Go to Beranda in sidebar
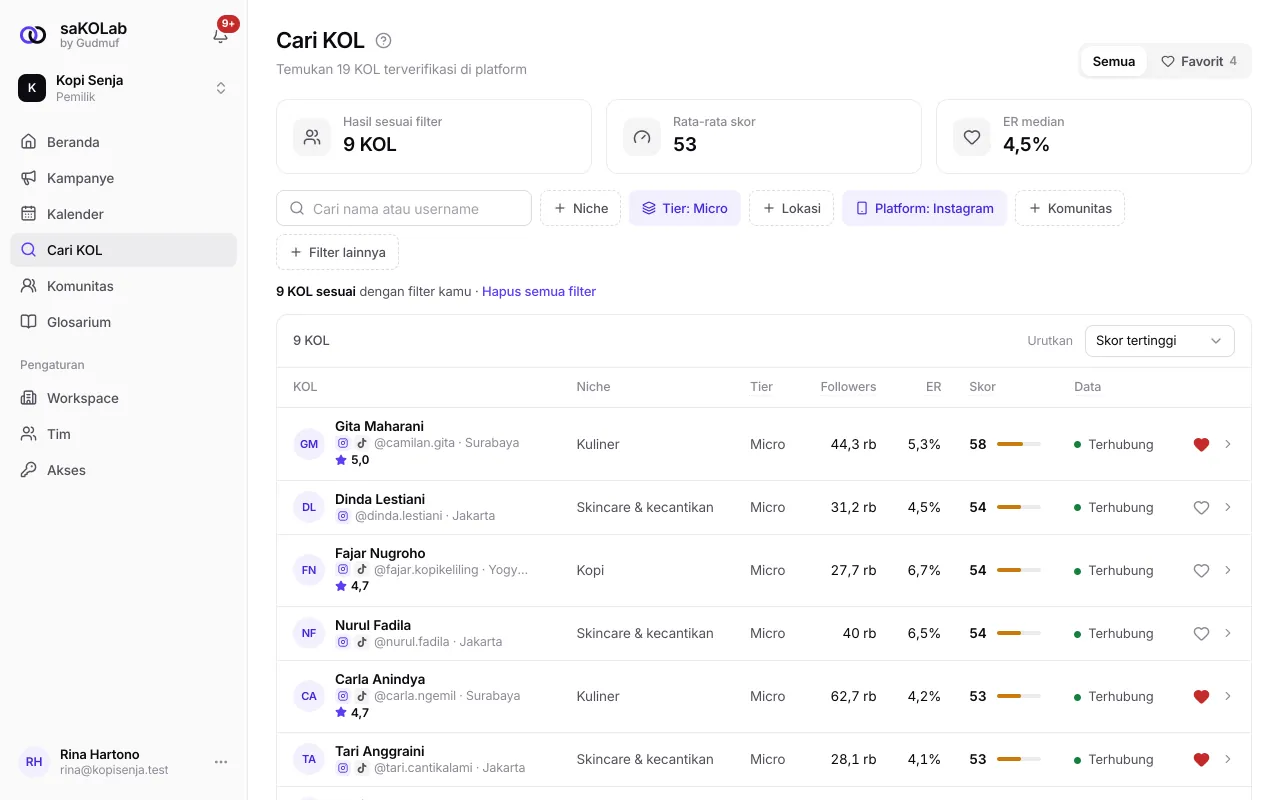The image size is (1280, 800). tap(123, 142)
